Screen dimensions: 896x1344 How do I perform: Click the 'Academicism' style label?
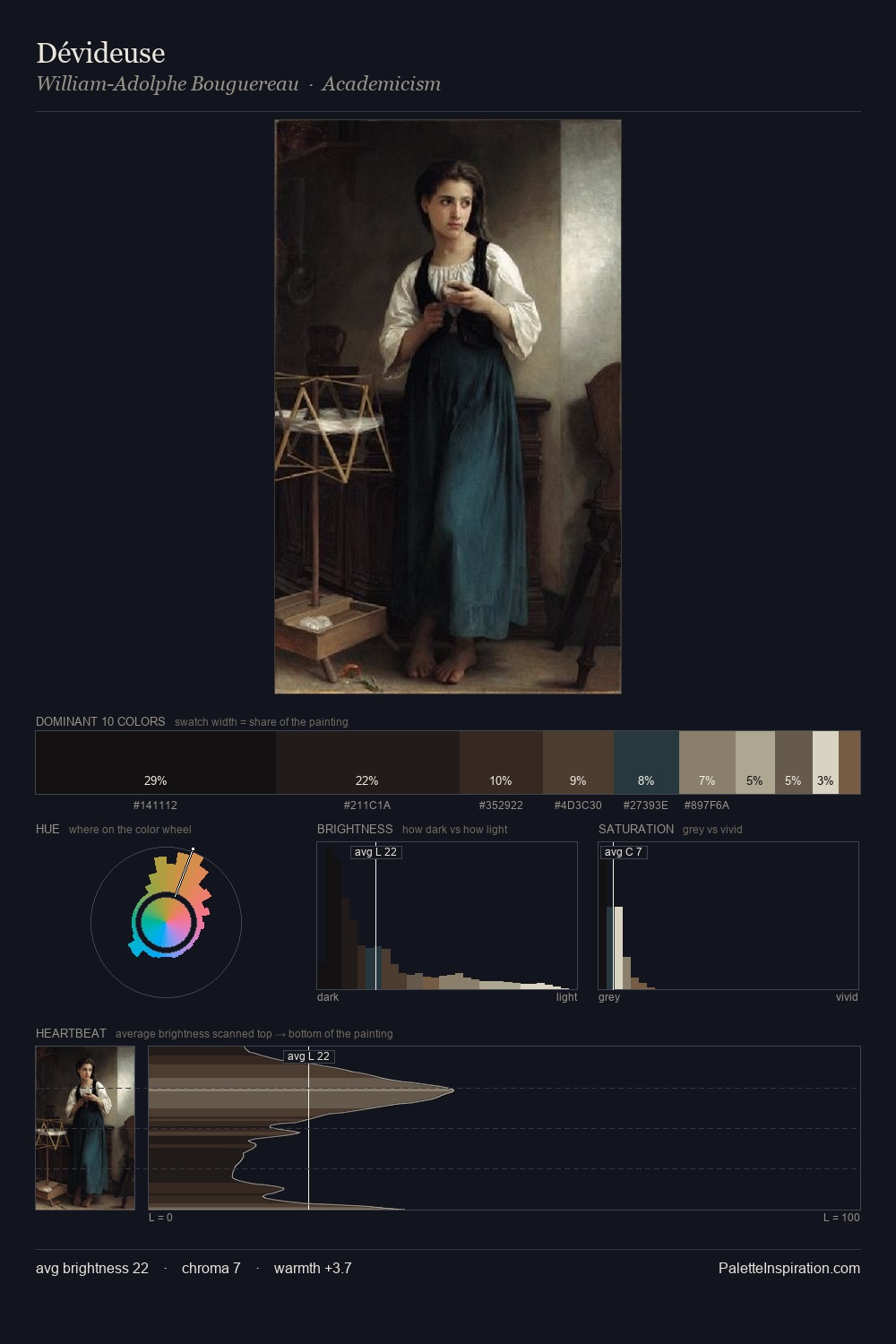tap(381, 84)
